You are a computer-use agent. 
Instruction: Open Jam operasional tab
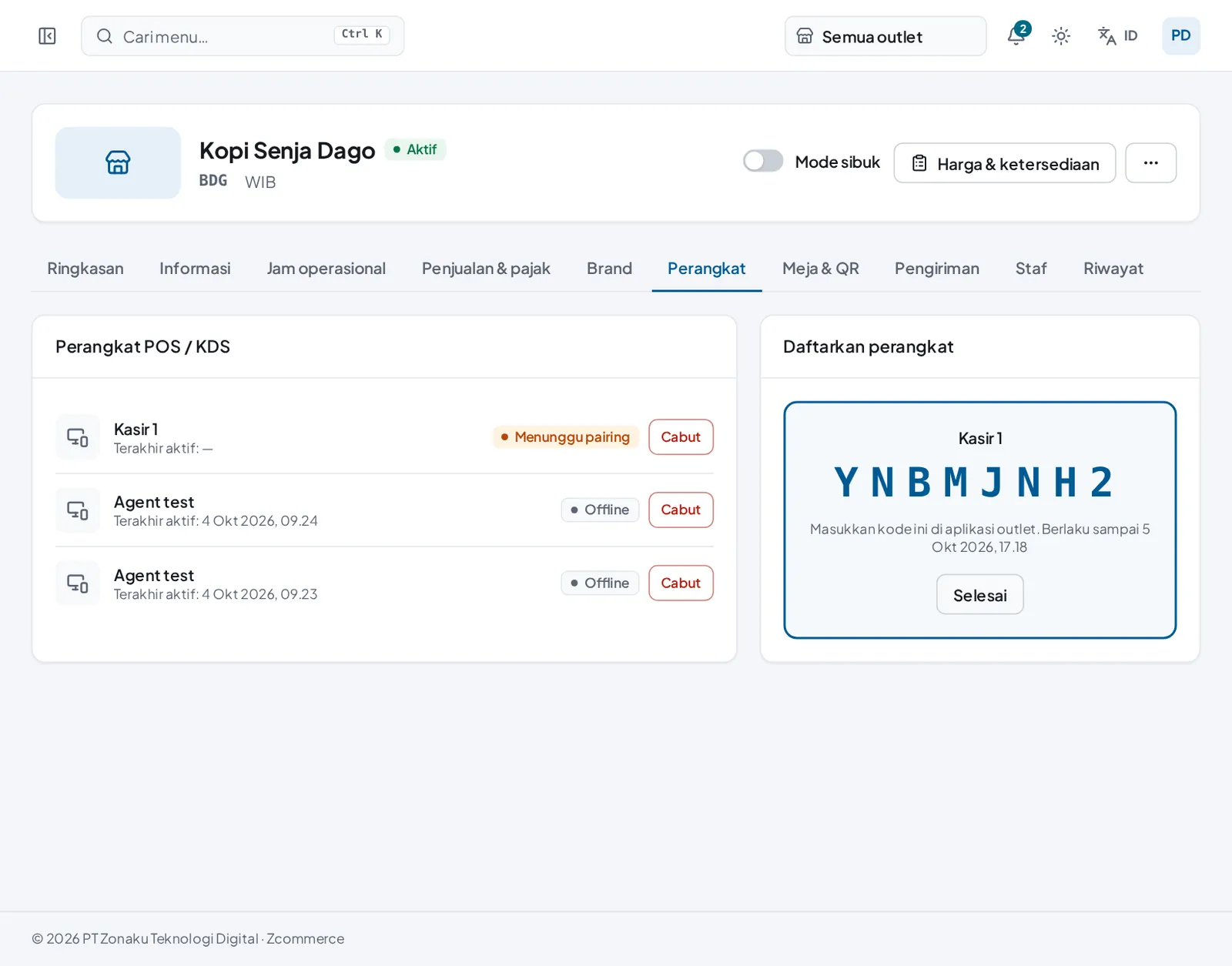[326, 269]
